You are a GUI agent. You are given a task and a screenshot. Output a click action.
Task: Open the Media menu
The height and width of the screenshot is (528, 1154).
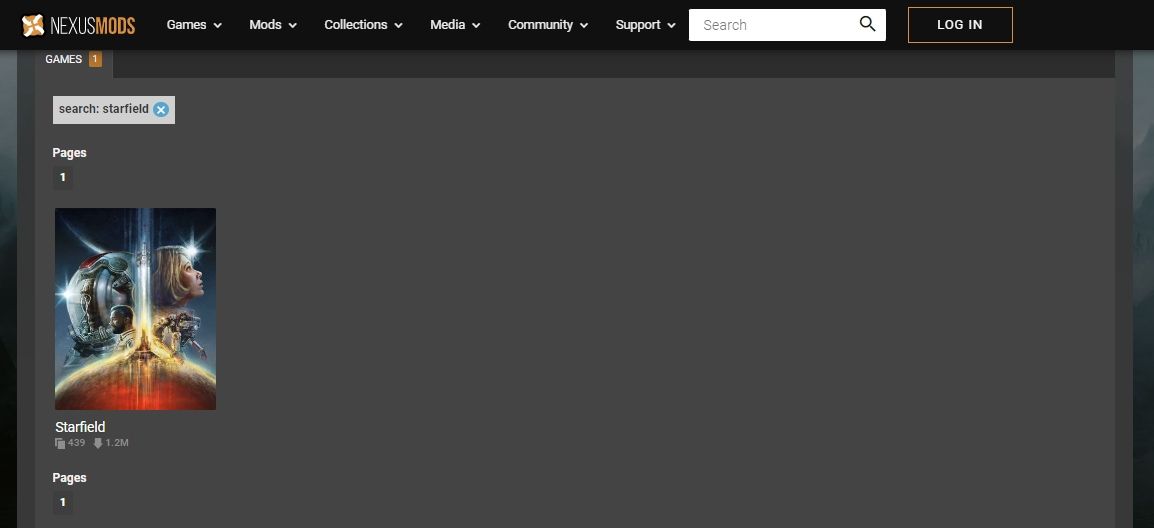455,25
